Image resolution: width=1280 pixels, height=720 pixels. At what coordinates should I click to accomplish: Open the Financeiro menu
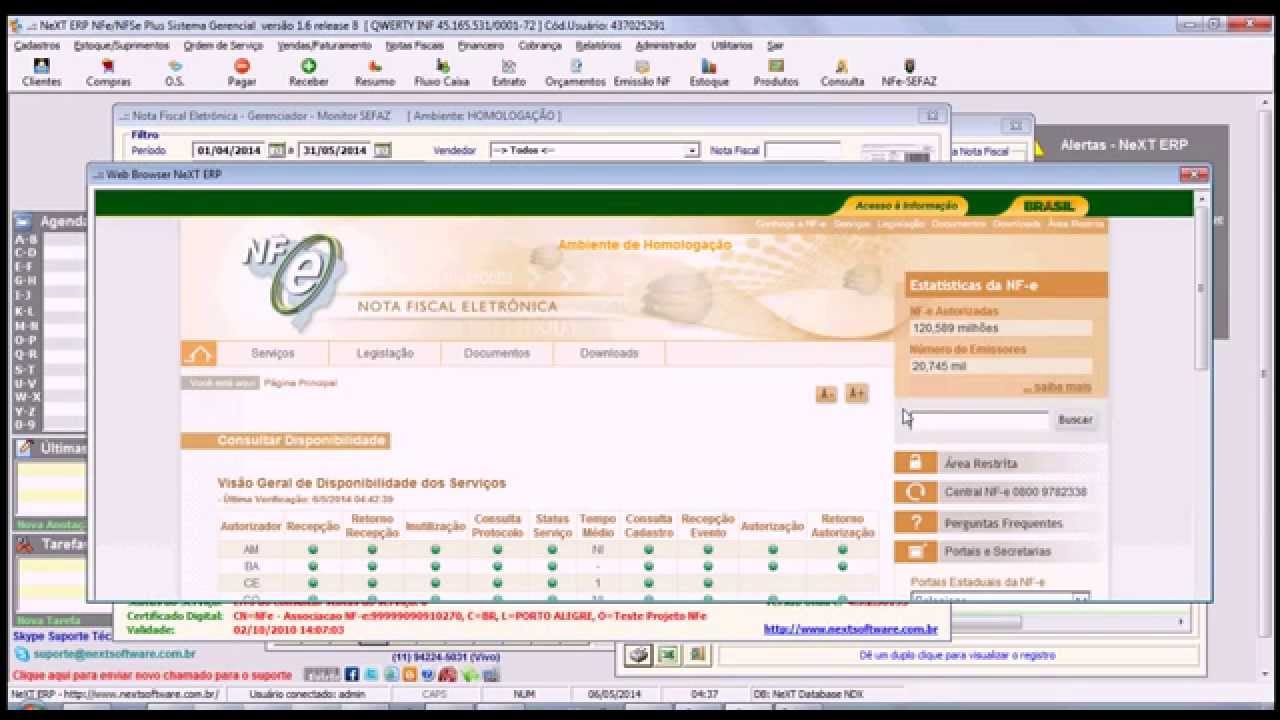tap(481, 45)
